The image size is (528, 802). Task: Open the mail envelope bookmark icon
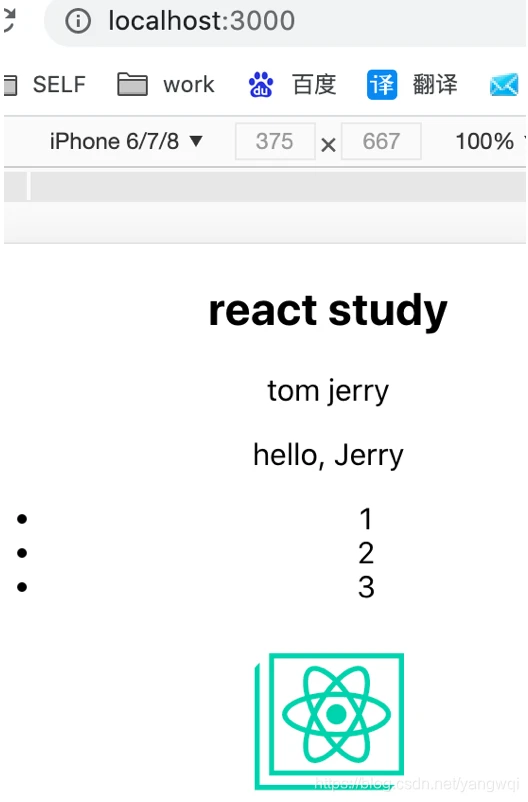(504, 85)
